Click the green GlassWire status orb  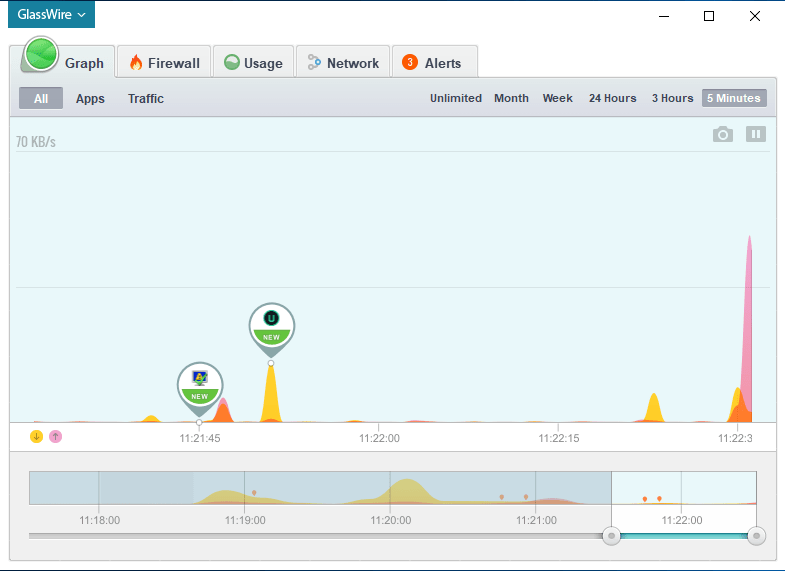point(41,54)
